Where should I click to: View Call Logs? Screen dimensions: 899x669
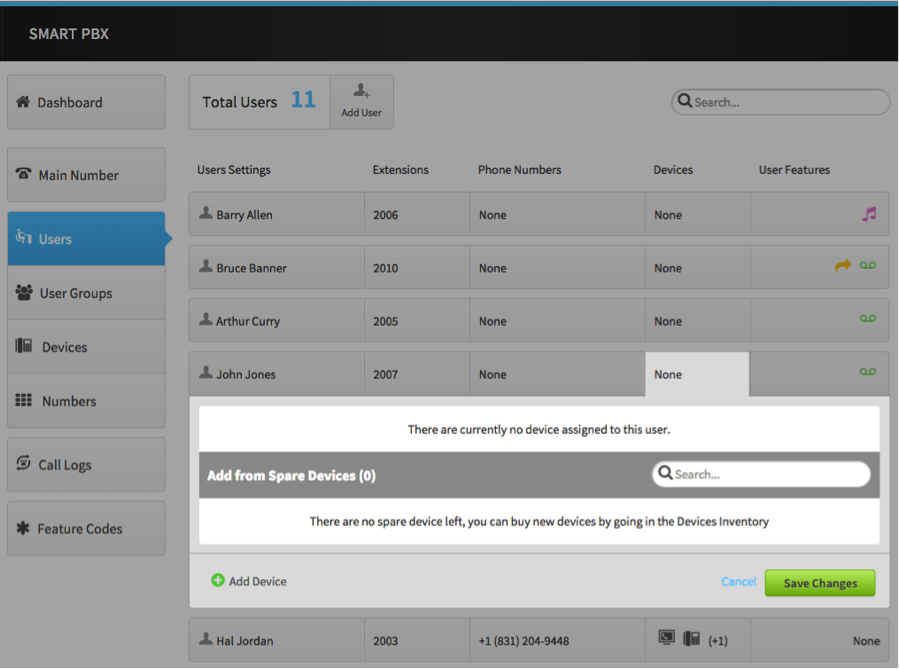86,464
